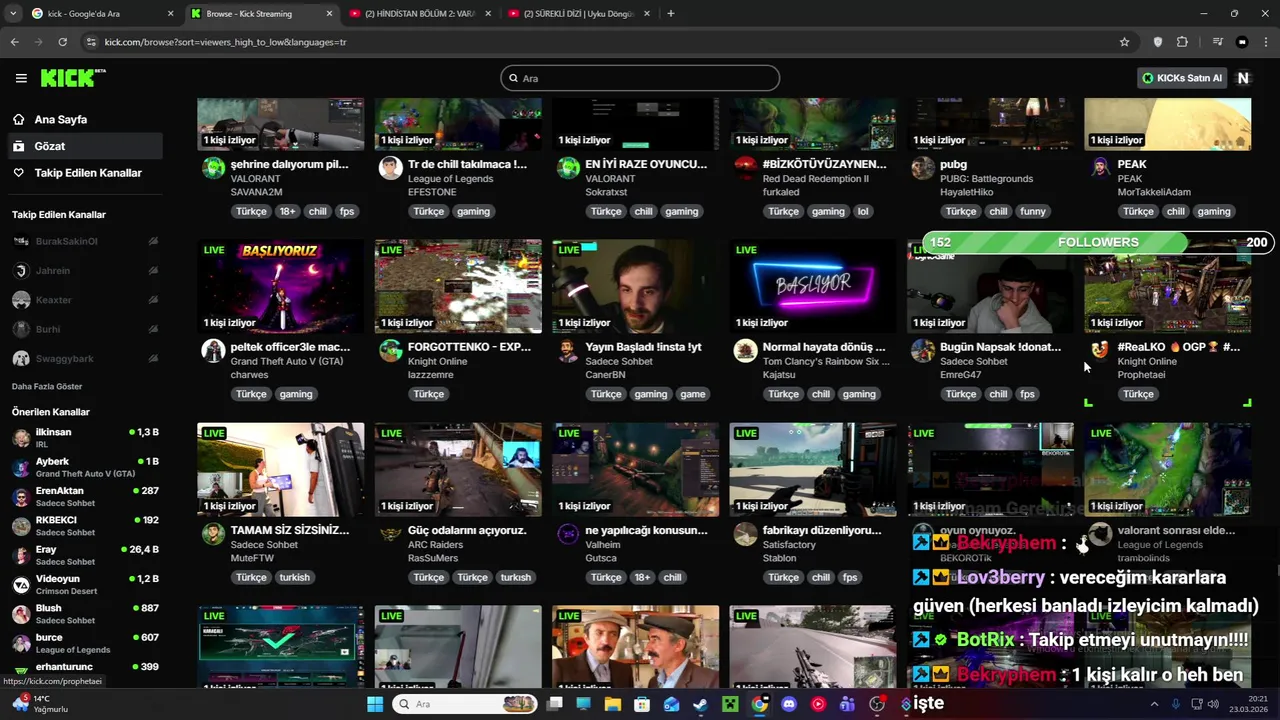This screenshot has height=720, width=1280.
Task: Open Chrome extensions puzzle icon
Action: point(1182,42)
